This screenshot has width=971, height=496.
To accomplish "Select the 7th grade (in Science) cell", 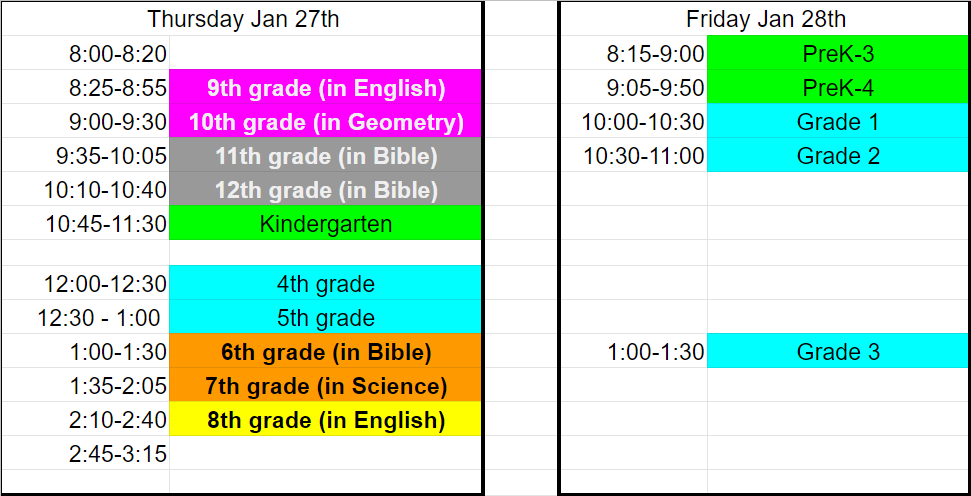I will 326,386.
